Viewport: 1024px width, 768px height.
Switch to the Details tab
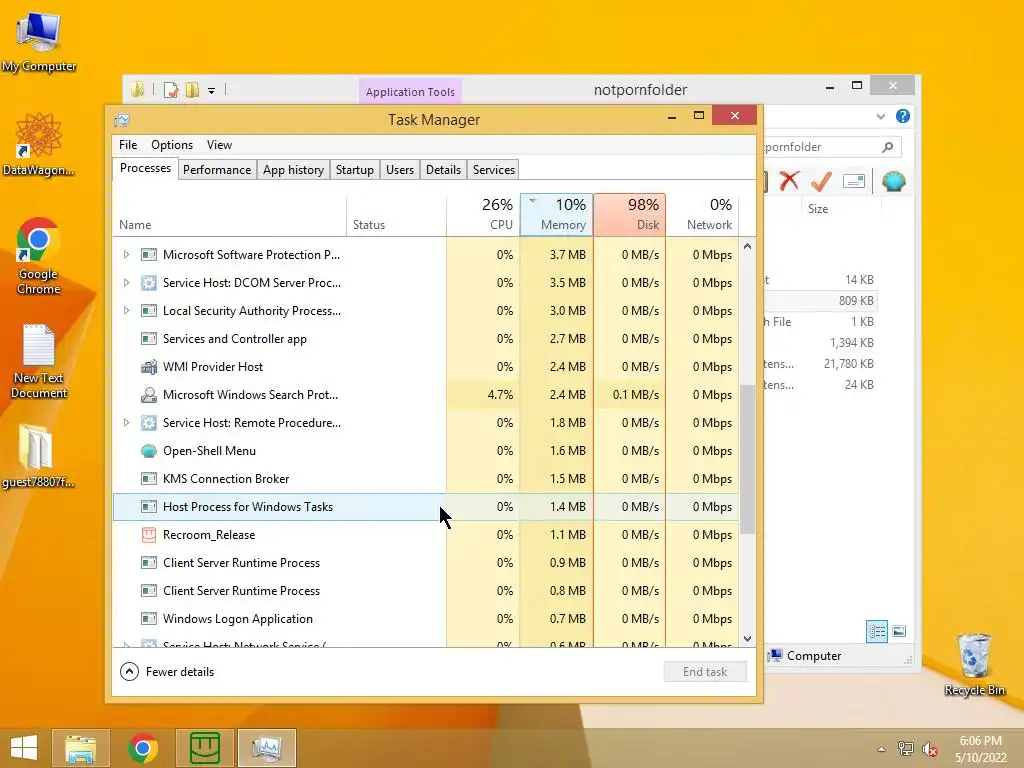click(443, 170)
